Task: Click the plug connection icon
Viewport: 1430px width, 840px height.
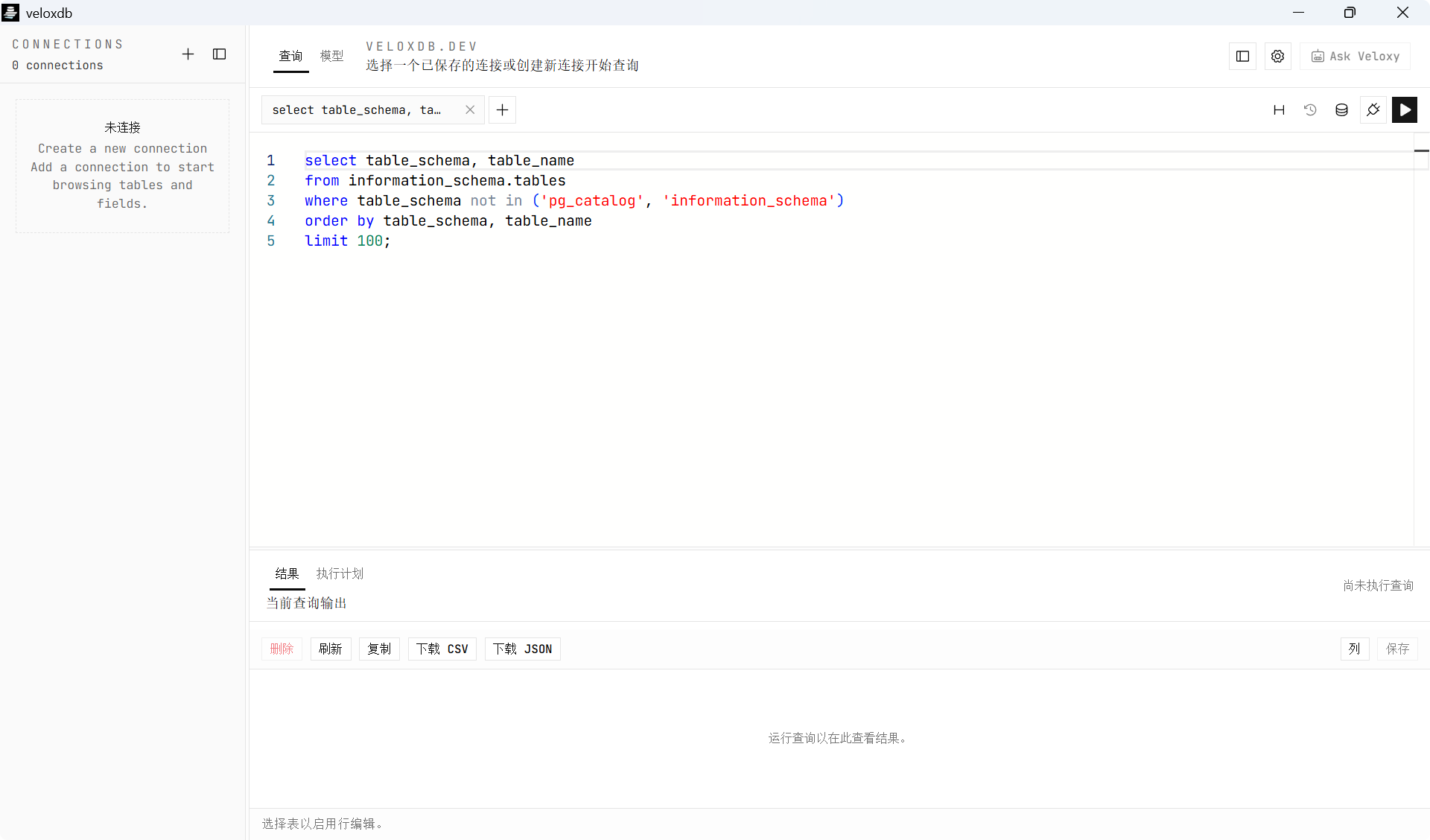Action: pyautogui.click(x=1373, y=110)
